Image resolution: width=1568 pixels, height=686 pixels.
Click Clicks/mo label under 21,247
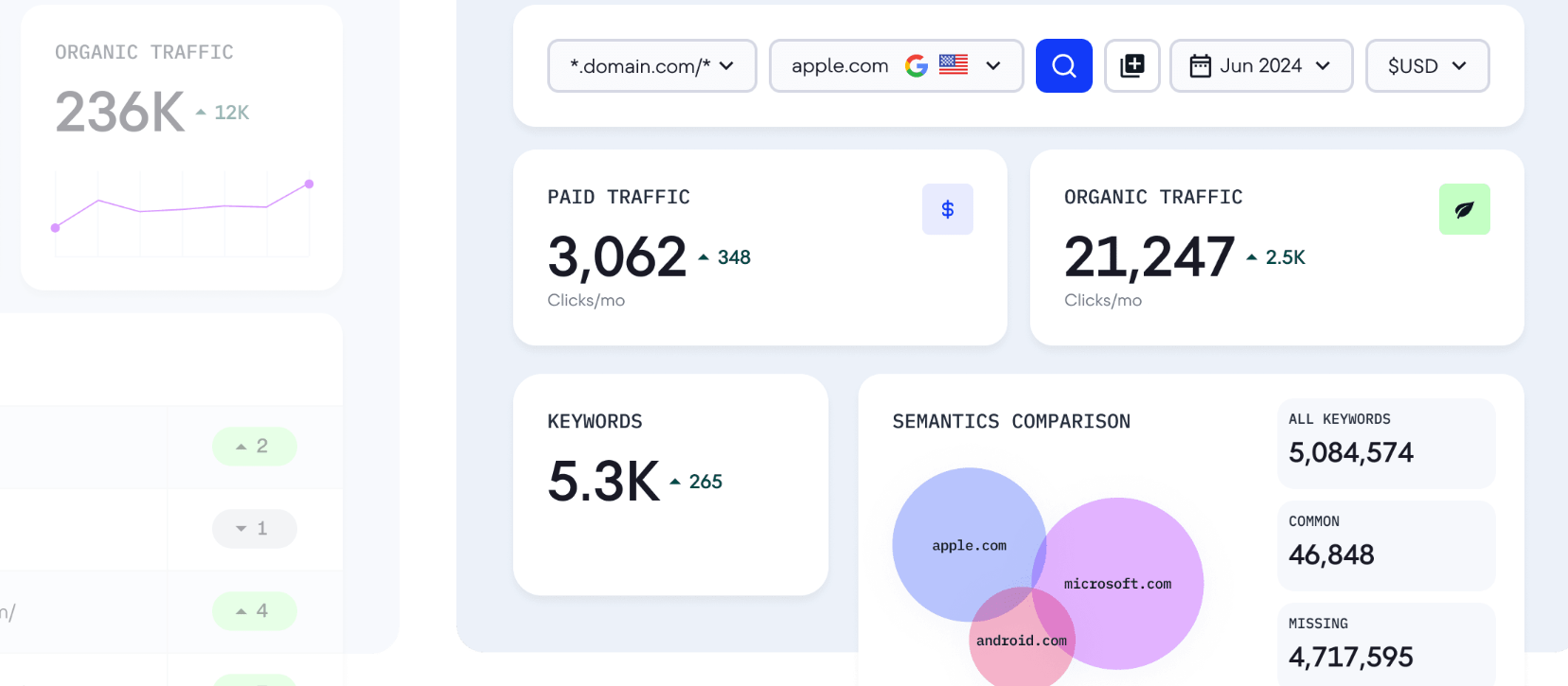coord(1103,300)
